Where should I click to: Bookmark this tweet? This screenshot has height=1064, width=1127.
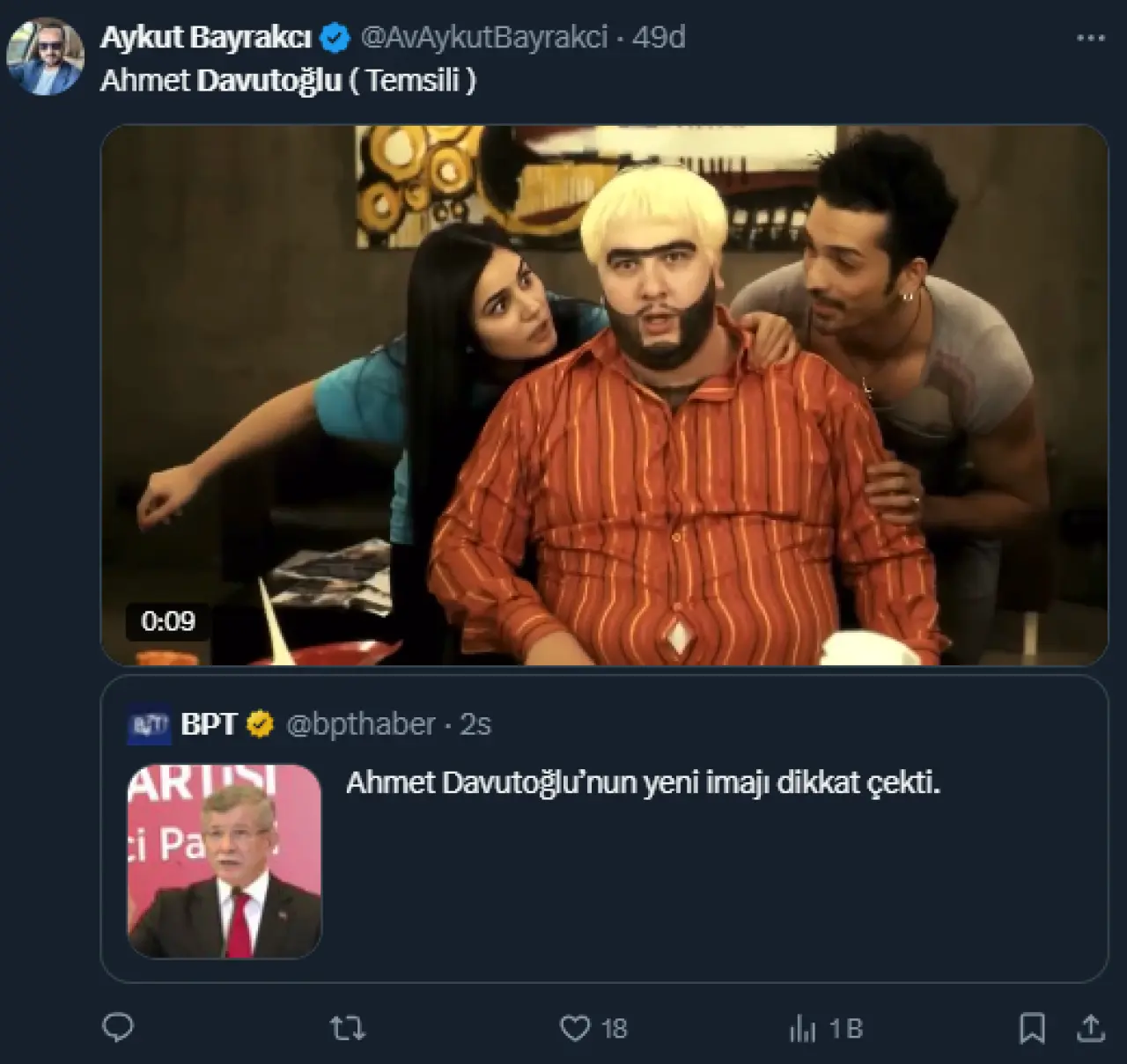[x=1032, y=1028]
